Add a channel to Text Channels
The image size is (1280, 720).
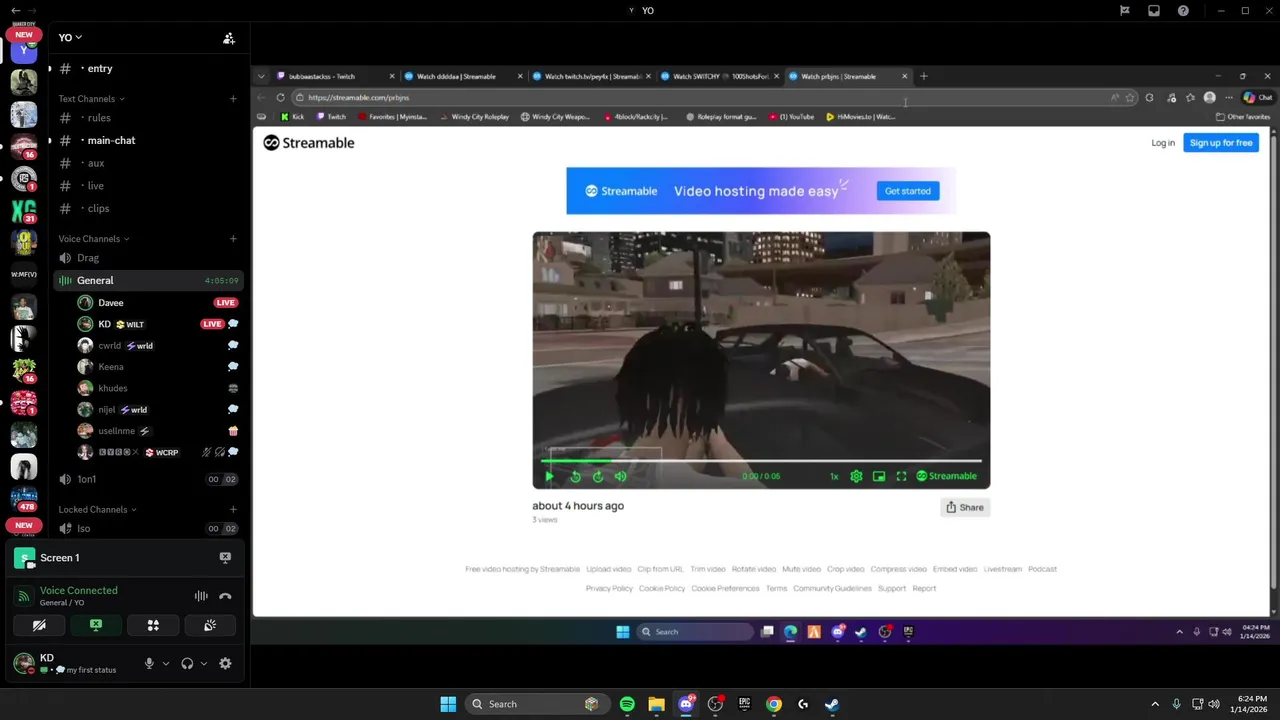233,99
